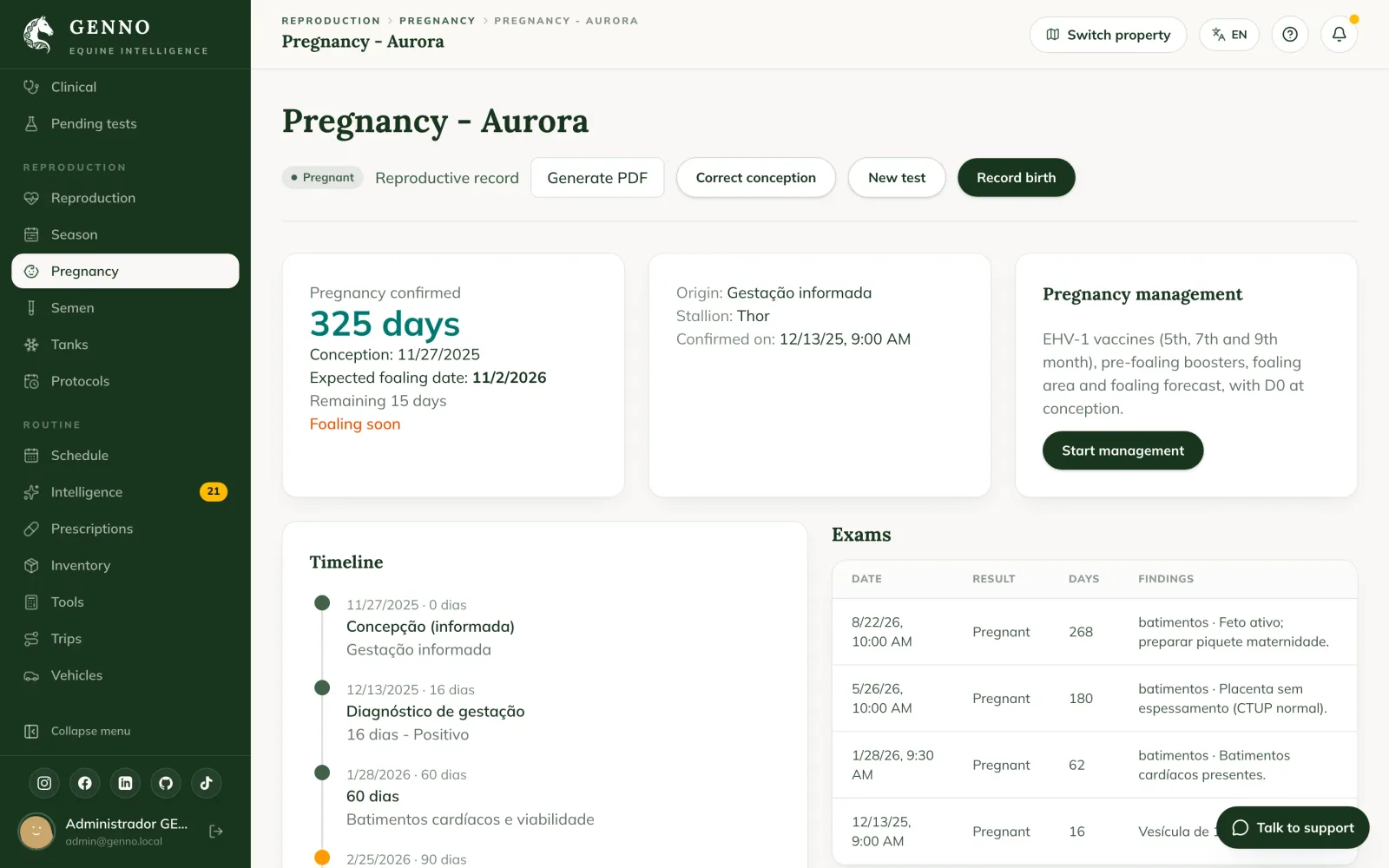The height and width of the screenshot is (868, 1389).
Task: Open Trips in the sidebar
Action: (x=125, y=639)
